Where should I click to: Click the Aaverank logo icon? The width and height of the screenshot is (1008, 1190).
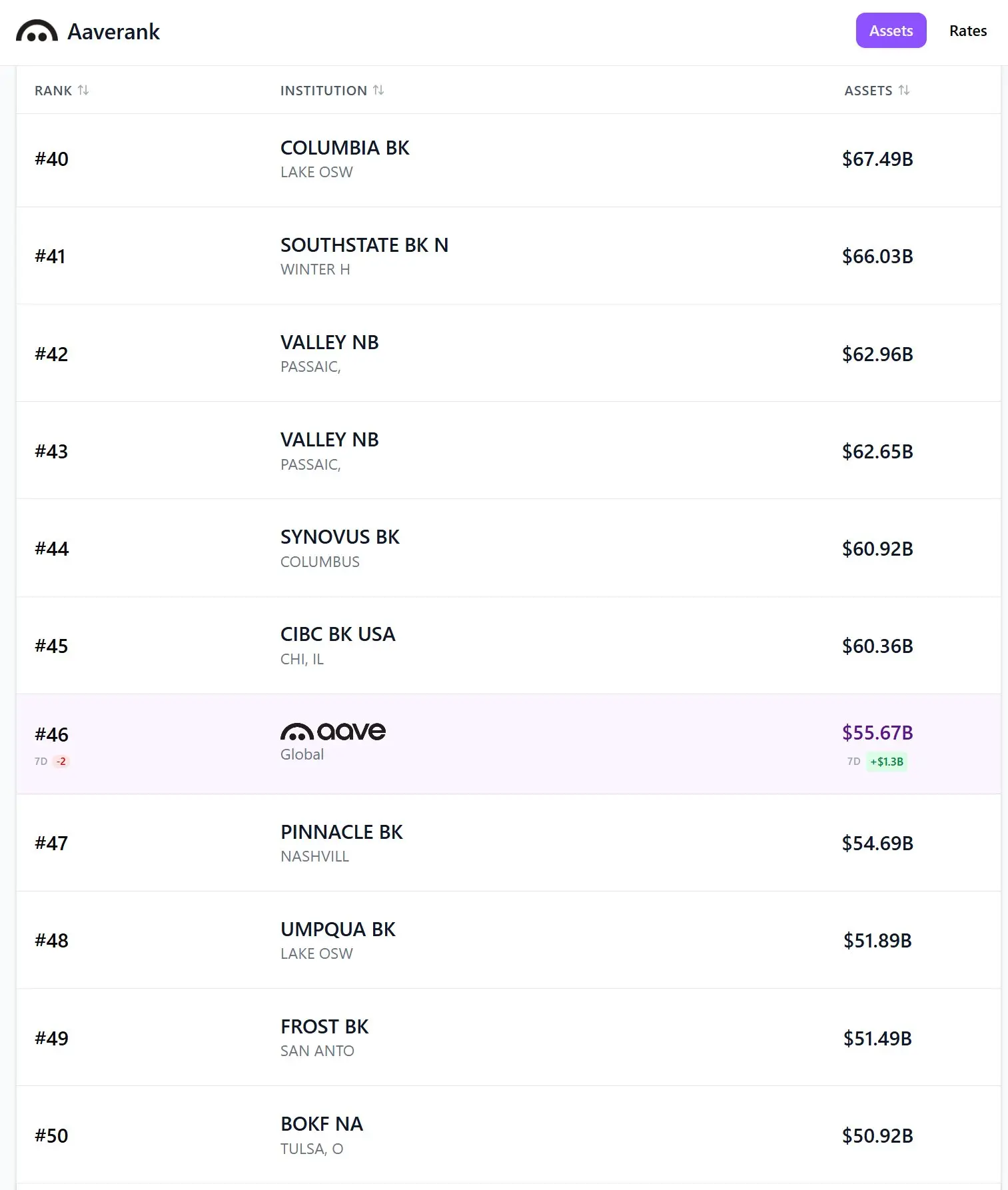[37, 31]
